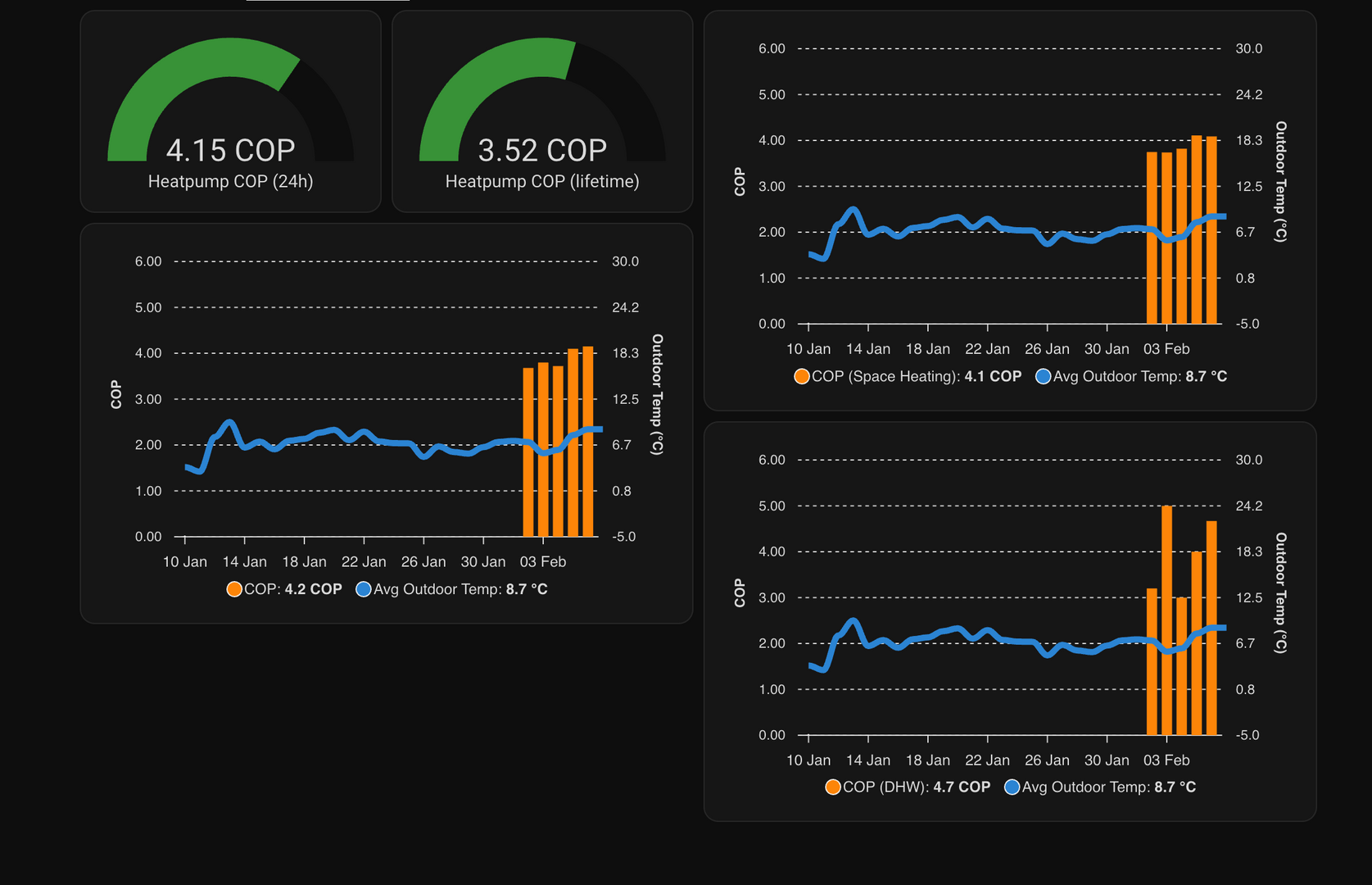The height and width of the screenshot is (885, 1372).
Task: Click blue temperature marker in Space Heating chart
Action: (1043, 376)
